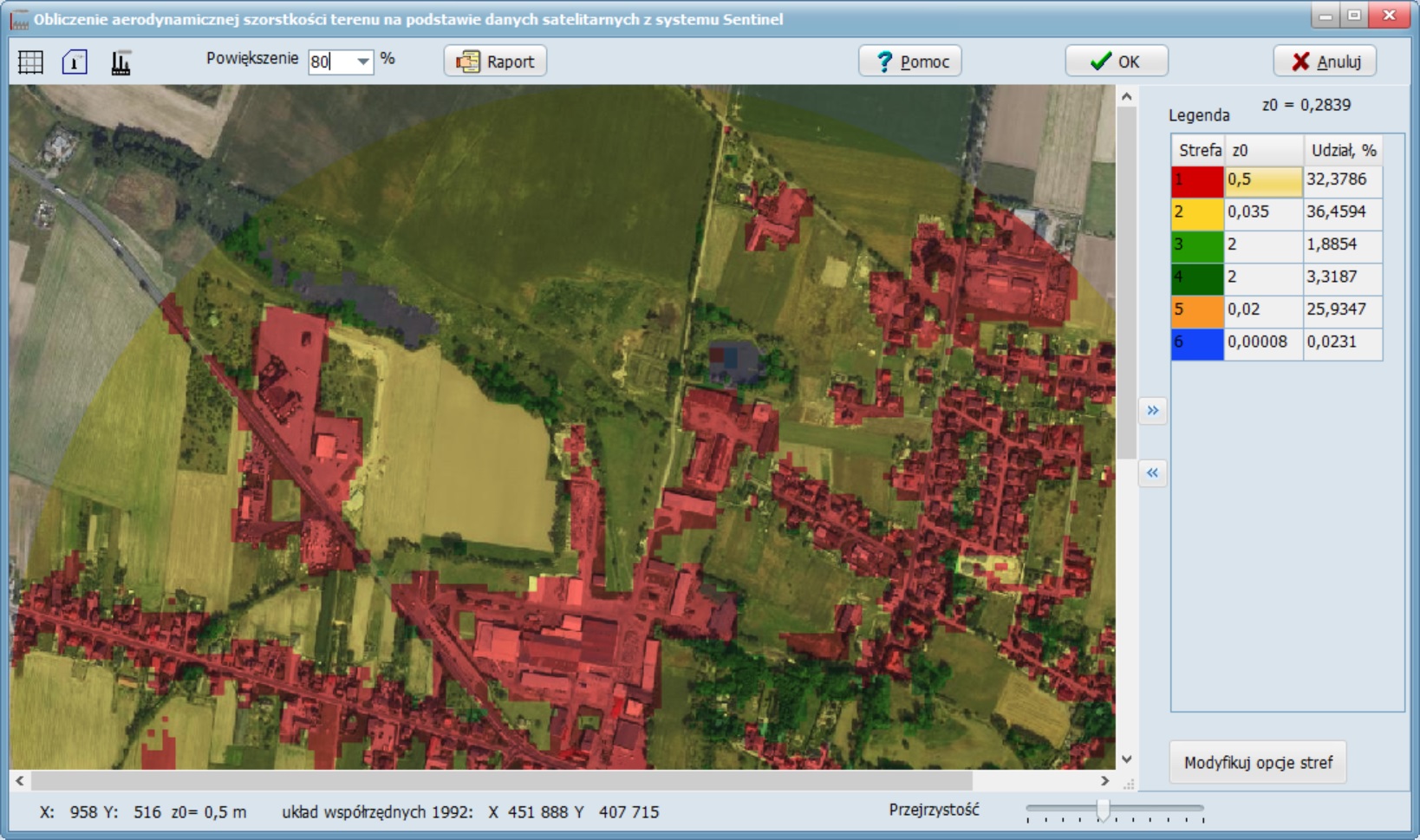Click the share cell 1,8854
Viewport: 1420px width, 840px height.
click(1343, 245)
